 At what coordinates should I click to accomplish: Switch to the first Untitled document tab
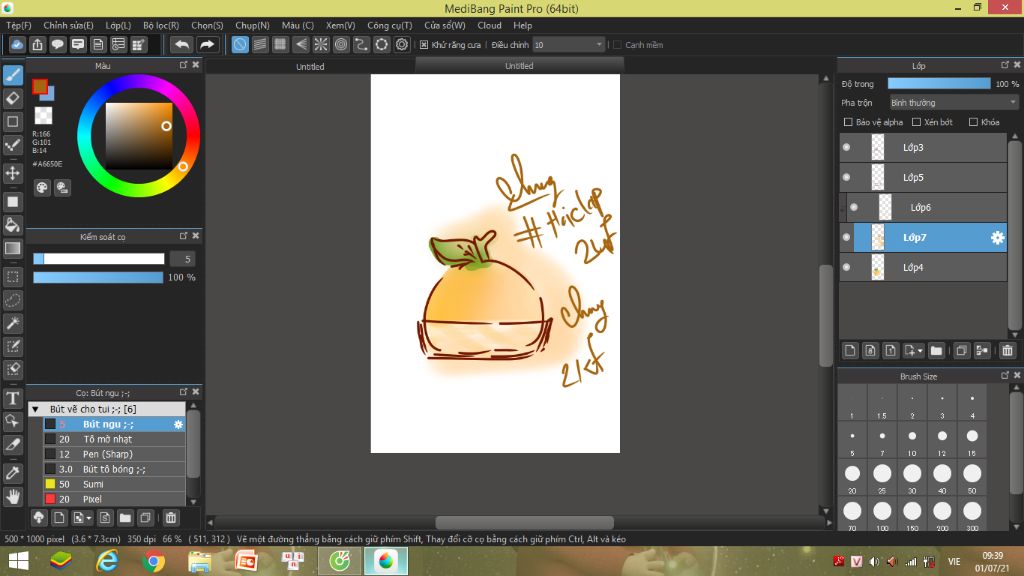(x=310, y=67)
